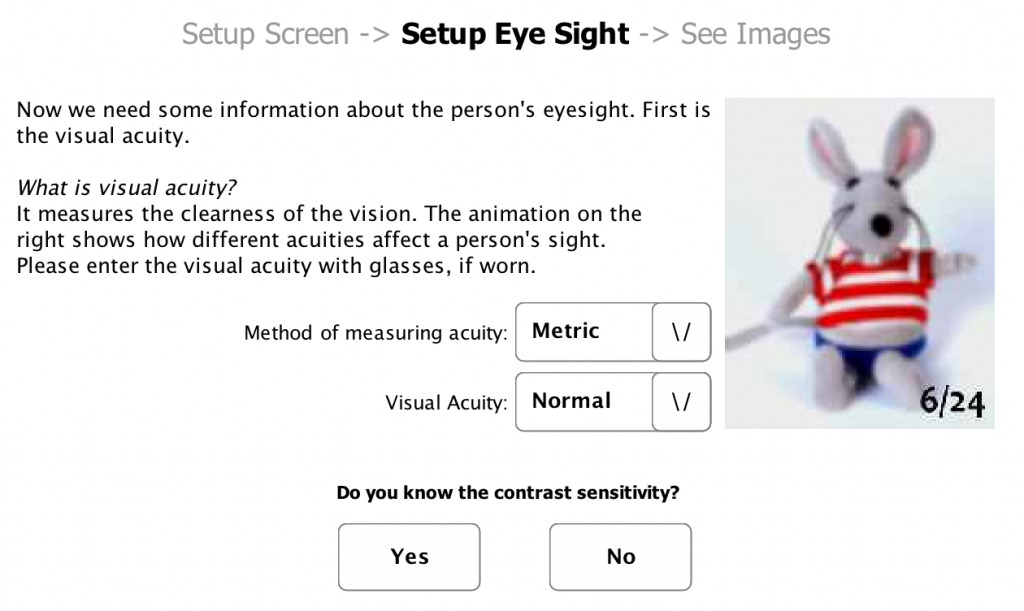Click the 'What is visual acuity?' italic heading

pos(126,188)
